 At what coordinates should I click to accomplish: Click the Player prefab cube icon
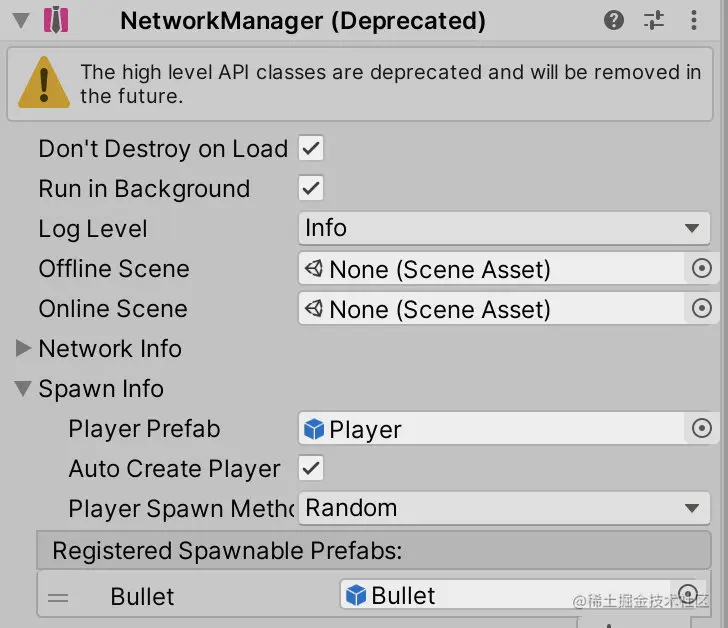click(314, 429)
